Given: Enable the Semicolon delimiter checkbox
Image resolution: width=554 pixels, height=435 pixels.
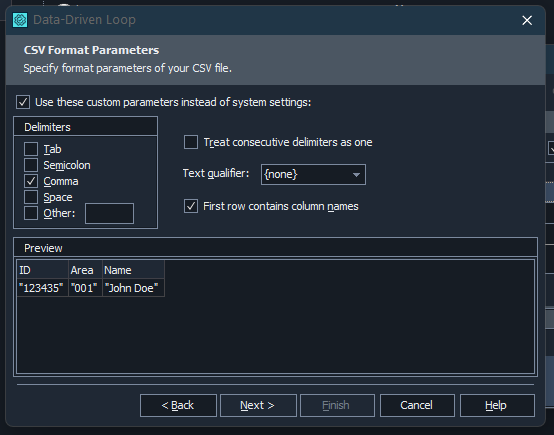Looking at the screenshot, I should tap(31, 165).
